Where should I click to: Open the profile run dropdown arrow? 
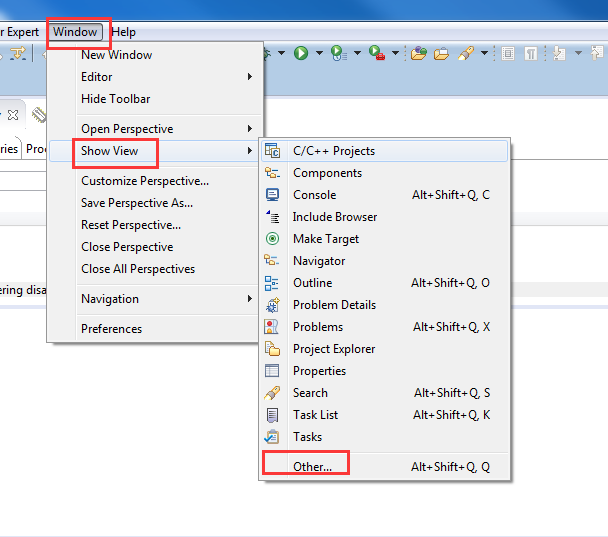click(358, 53)
